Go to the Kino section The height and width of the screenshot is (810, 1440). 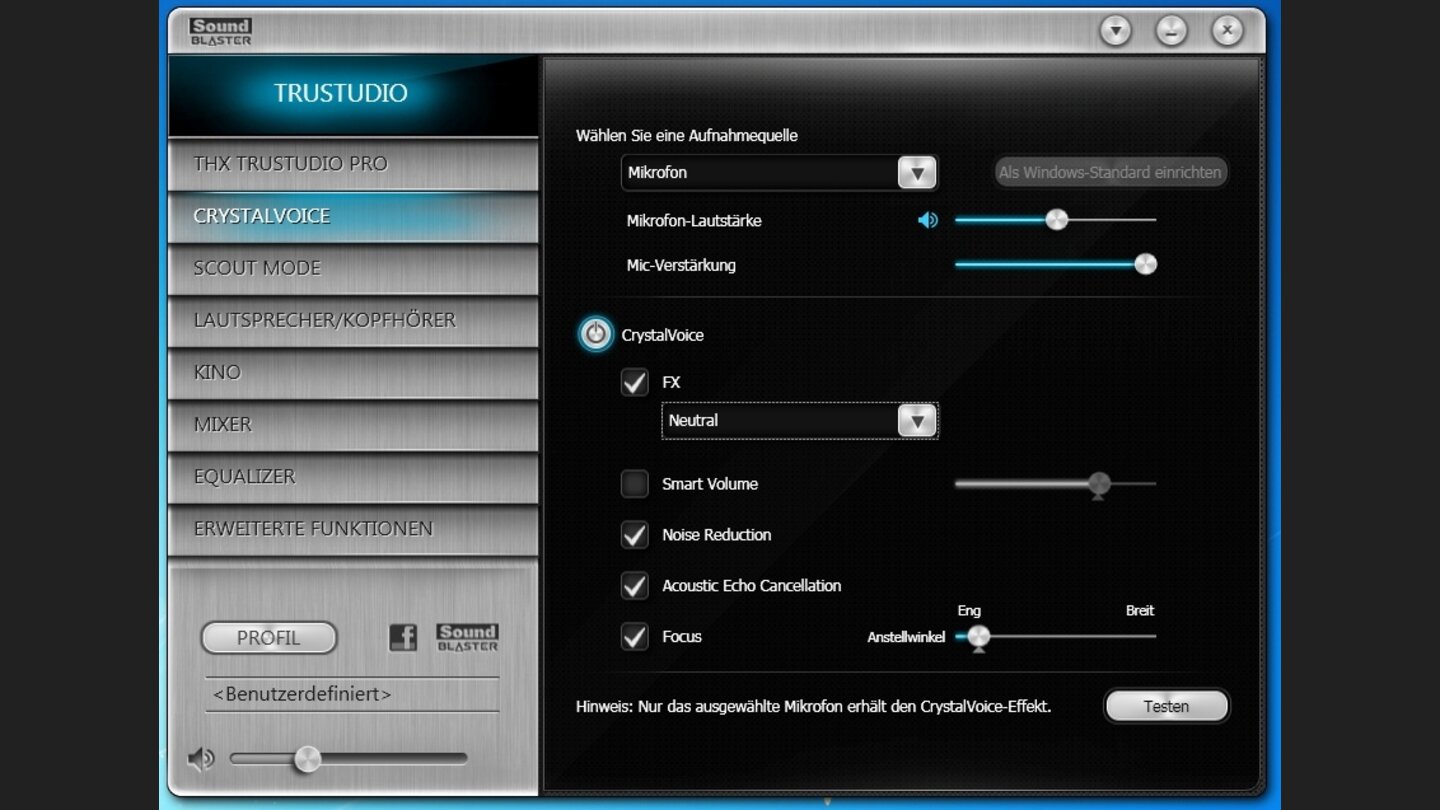tap(353, 372)
